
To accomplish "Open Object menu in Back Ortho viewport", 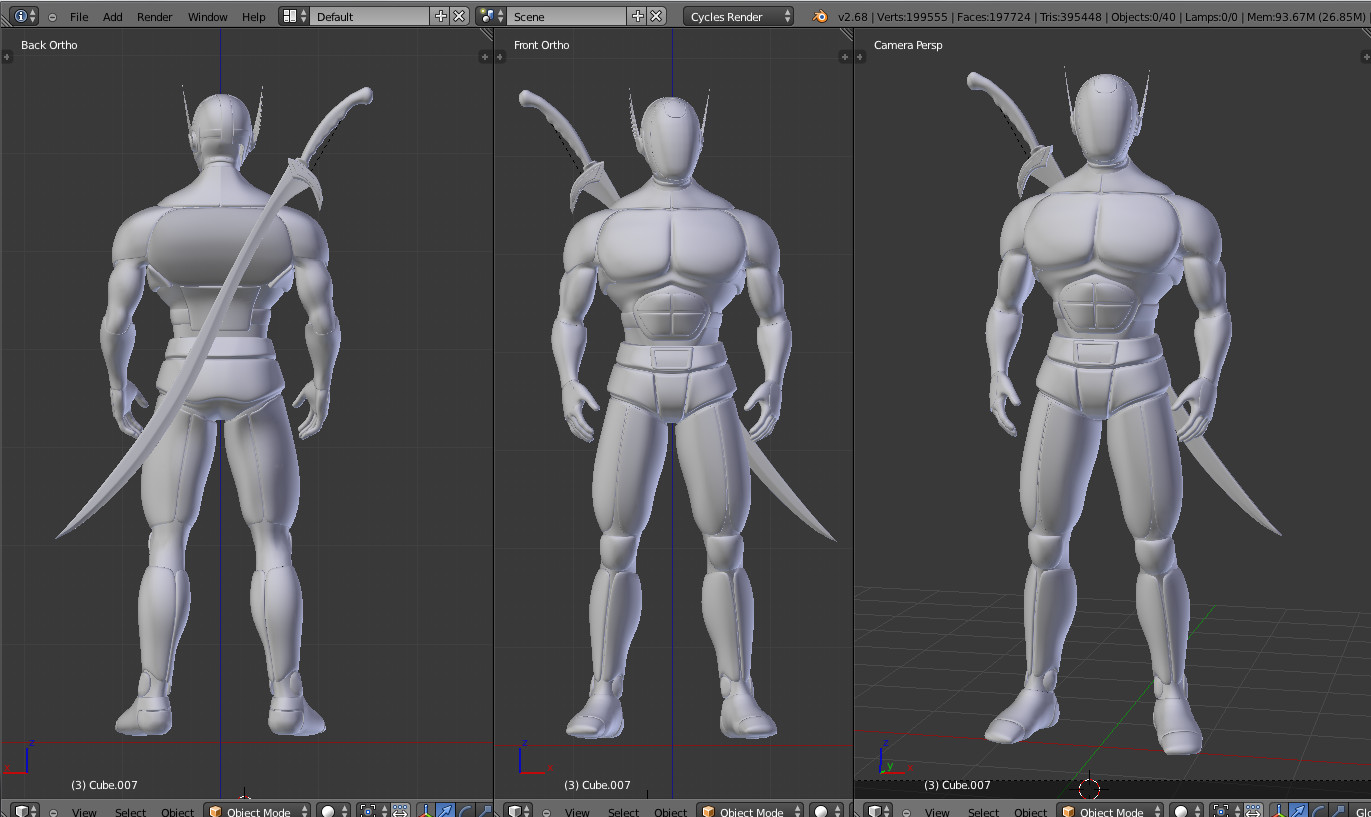I will pyautogui.click(x=178, y=812).
